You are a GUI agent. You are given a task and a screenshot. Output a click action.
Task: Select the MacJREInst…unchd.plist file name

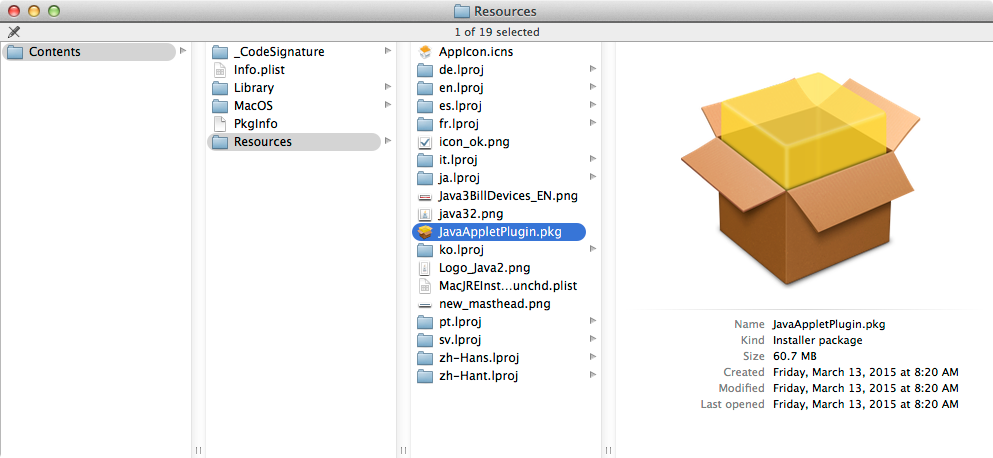[x=508, y=286]
